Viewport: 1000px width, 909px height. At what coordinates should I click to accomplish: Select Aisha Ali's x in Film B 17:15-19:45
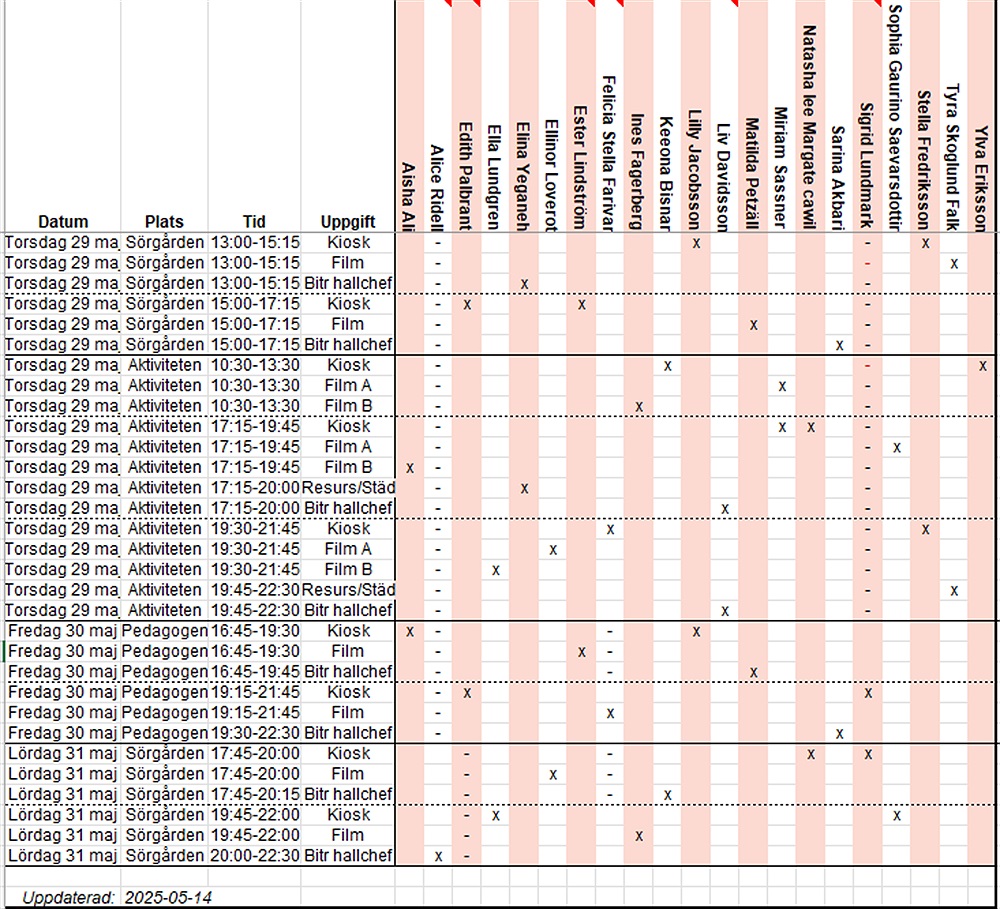tap(409, 468)
